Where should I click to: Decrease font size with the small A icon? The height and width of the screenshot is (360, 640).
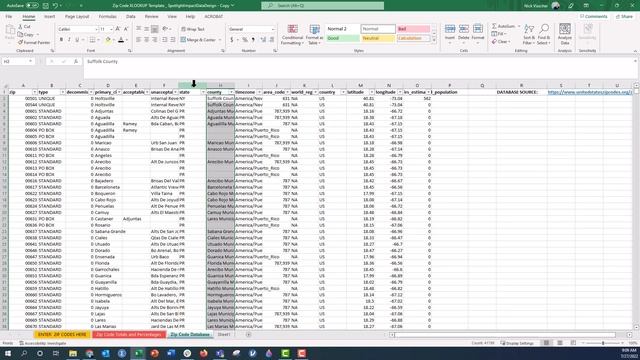[x=126, y=29]
